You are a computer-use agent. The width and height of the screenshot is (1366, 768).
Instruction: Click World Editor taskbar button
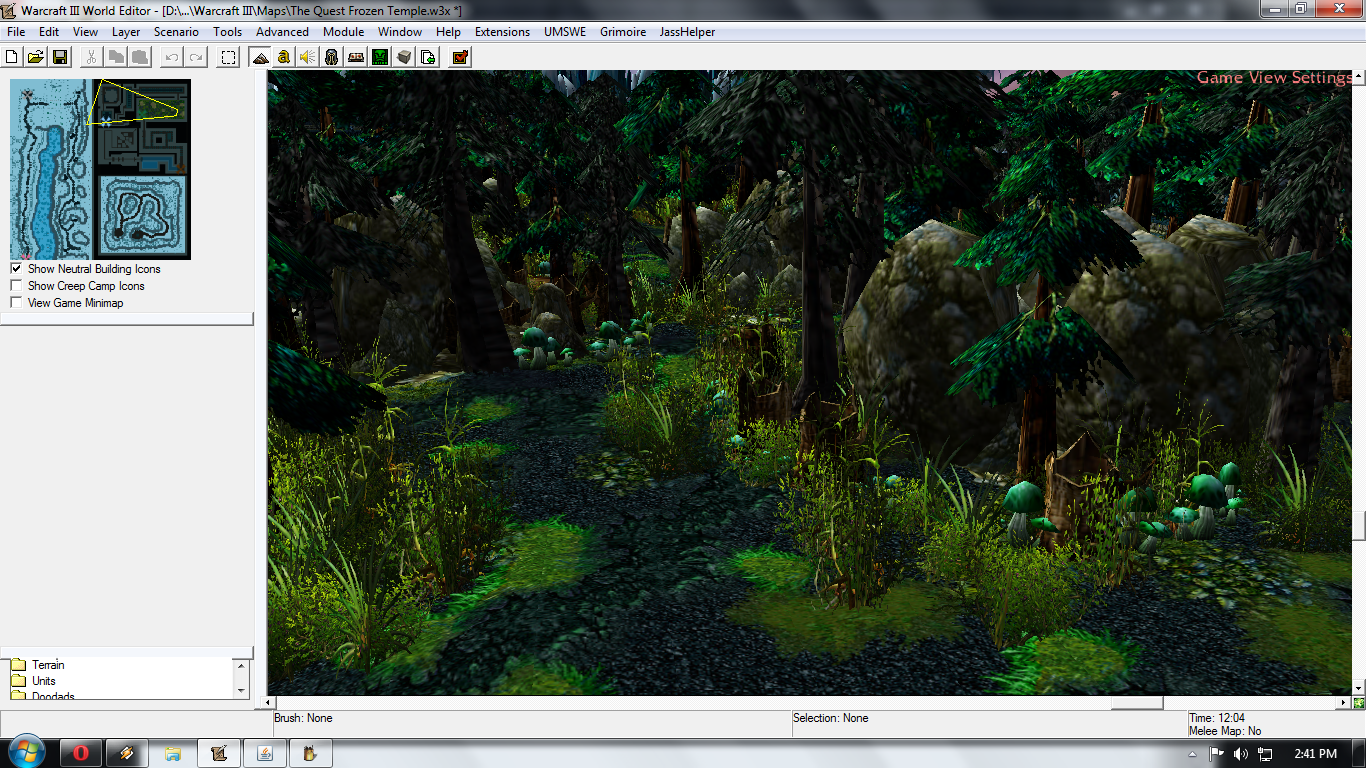(x=219, y=753)
